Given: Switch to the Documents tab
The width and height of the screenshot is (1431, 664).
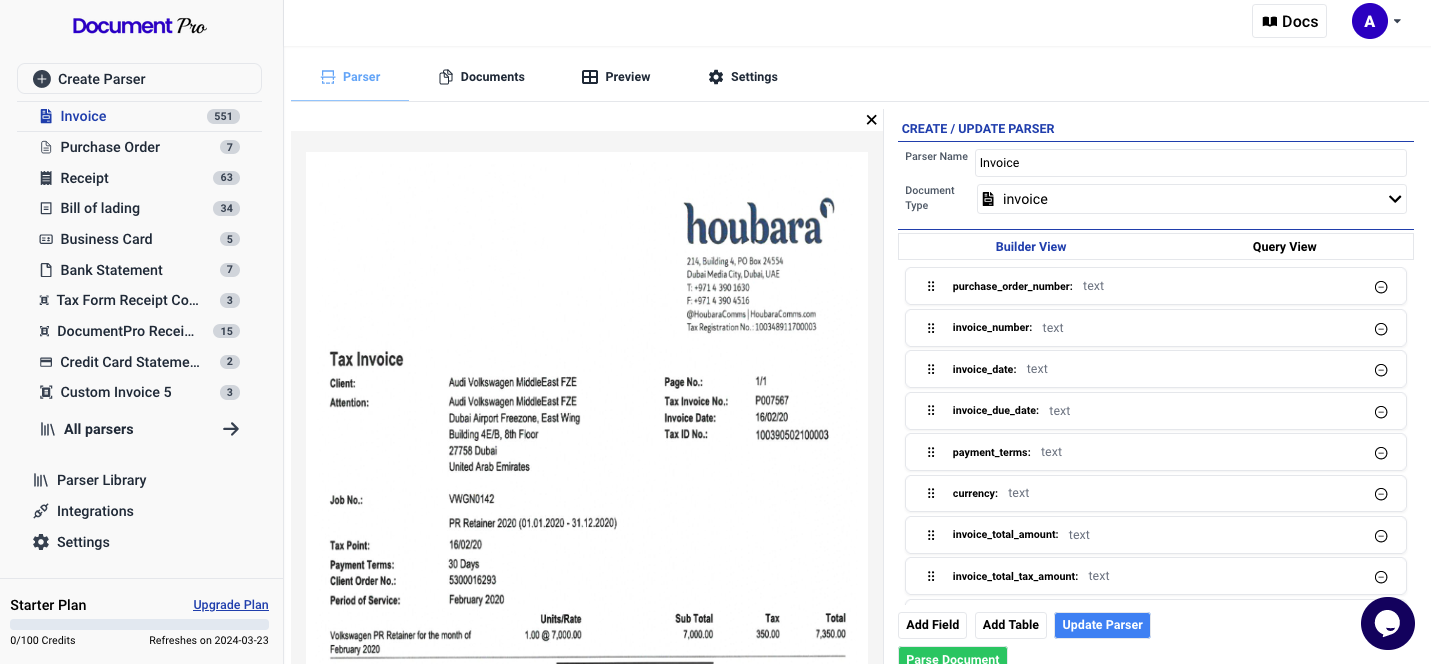Looking at the screenshot, I should coord(481,76).
